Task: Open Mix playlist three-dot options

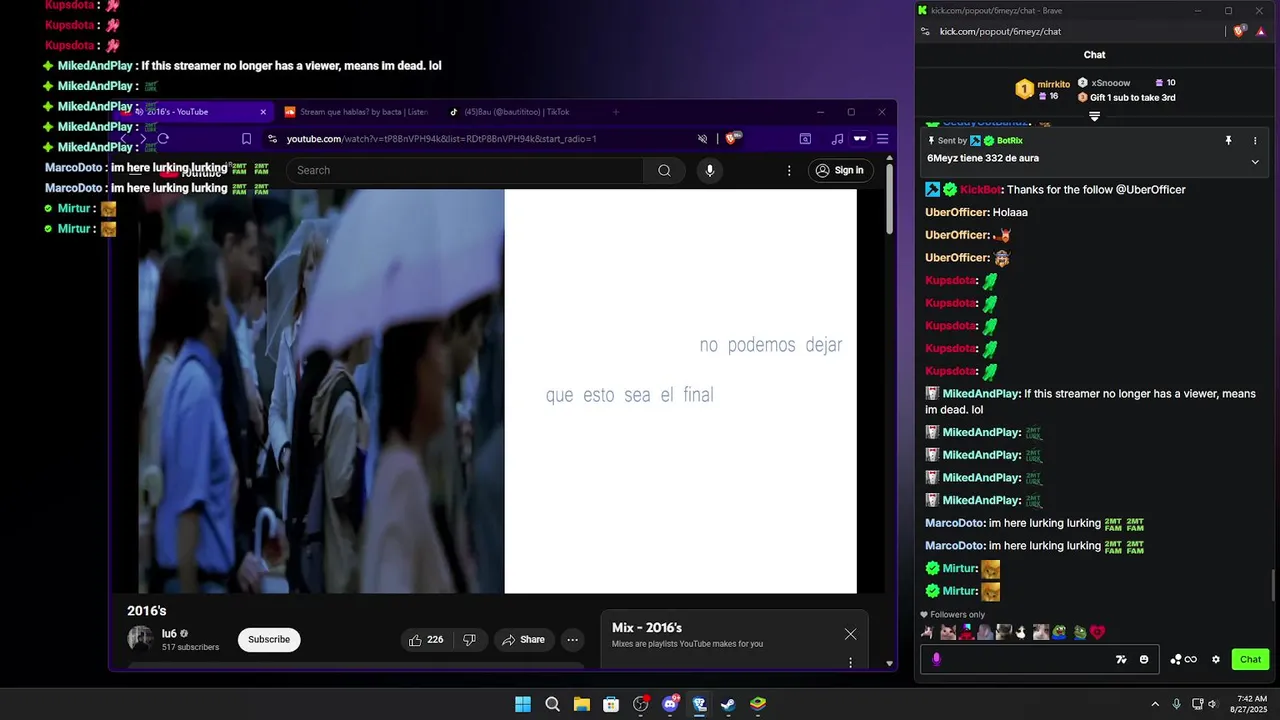Action: (x=851, y=662)
